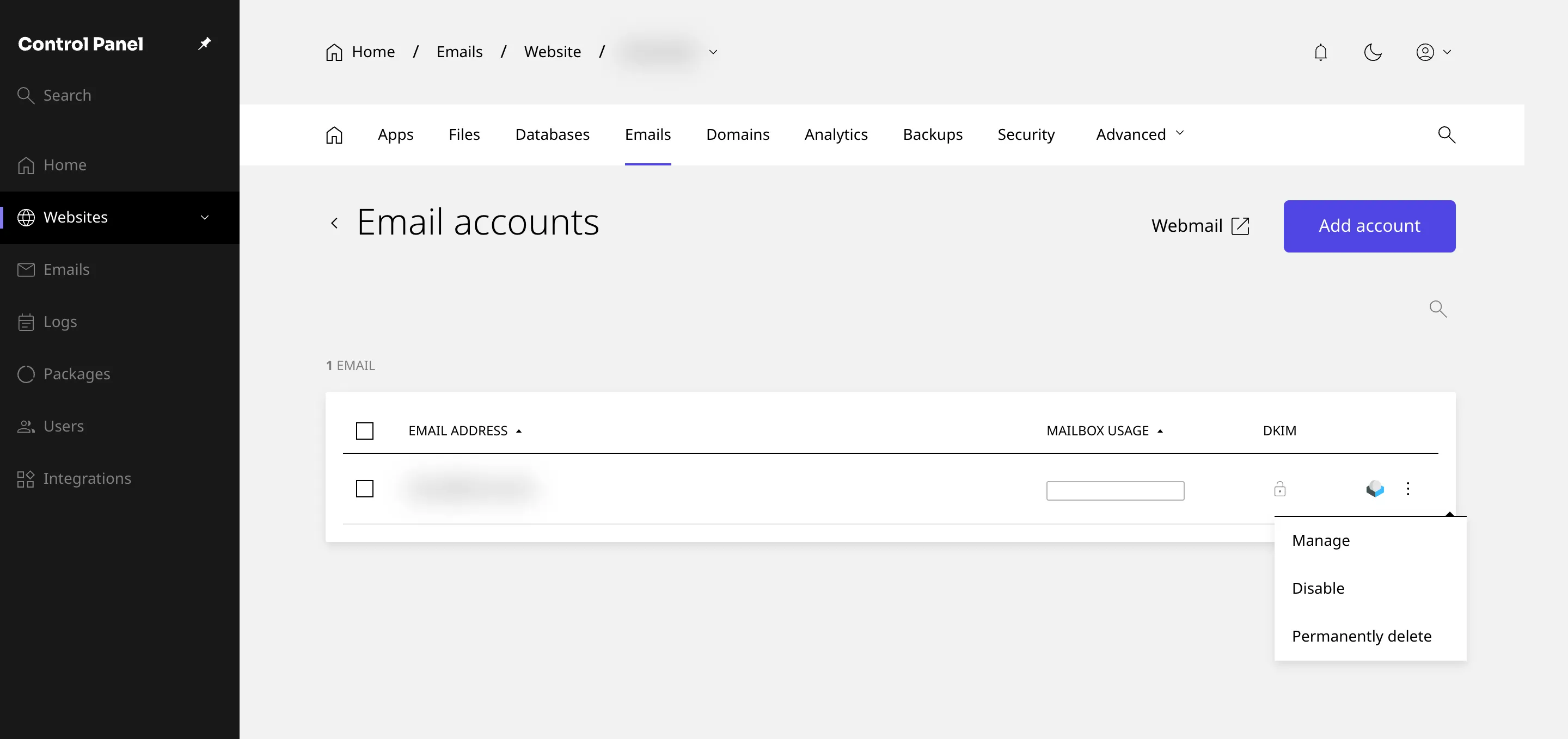Click the tab bar search icon

1446,134
